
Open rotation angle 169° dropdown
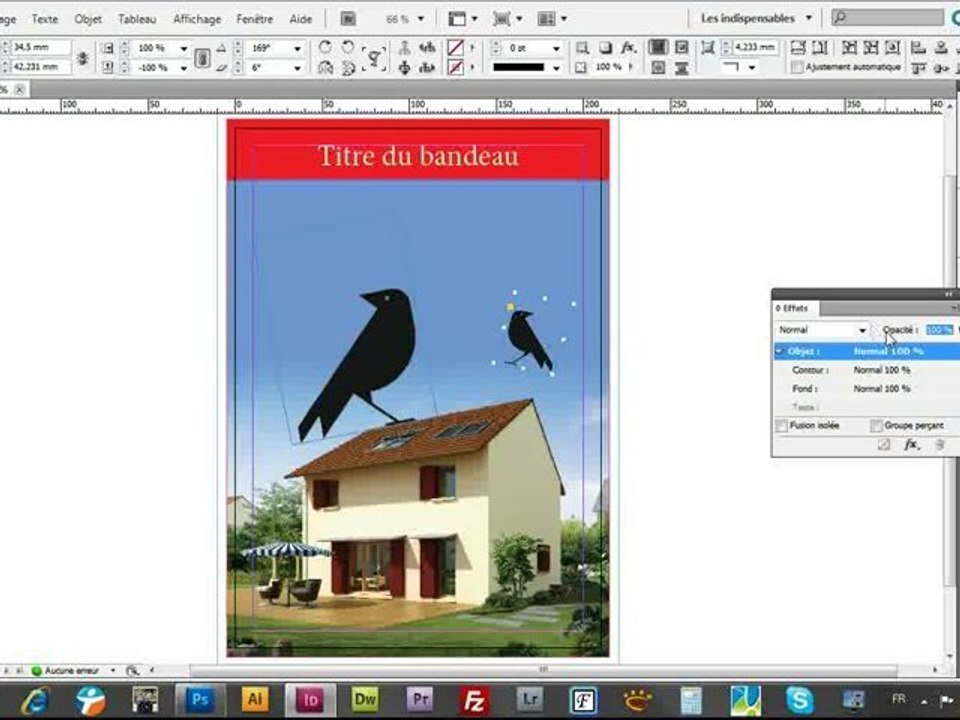pyautogui.click(x=298, y=48)
